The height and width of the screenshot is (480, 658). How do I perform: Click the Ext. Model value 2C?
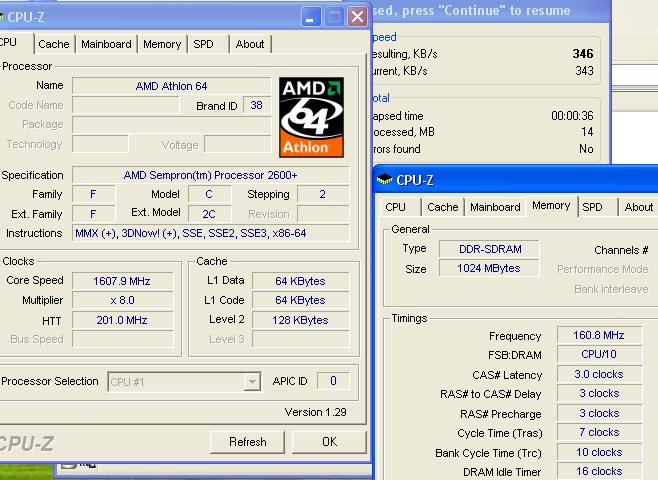point(209,214)
